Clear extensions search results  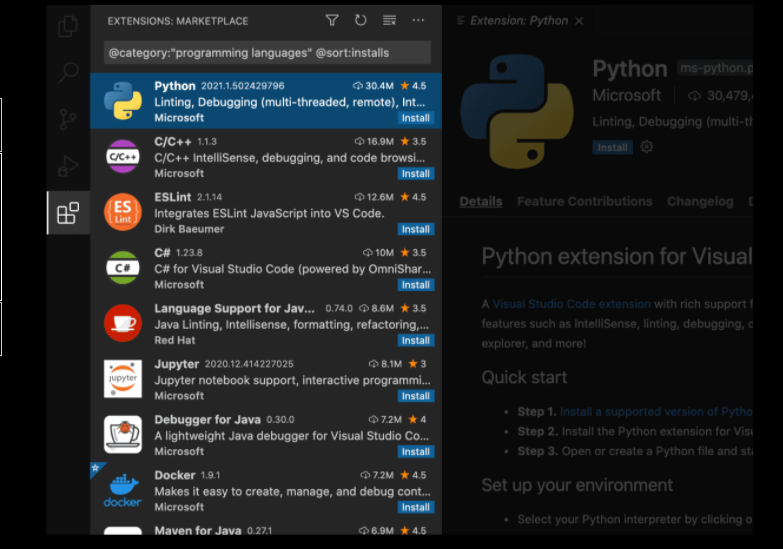click(x=389, y=20)
